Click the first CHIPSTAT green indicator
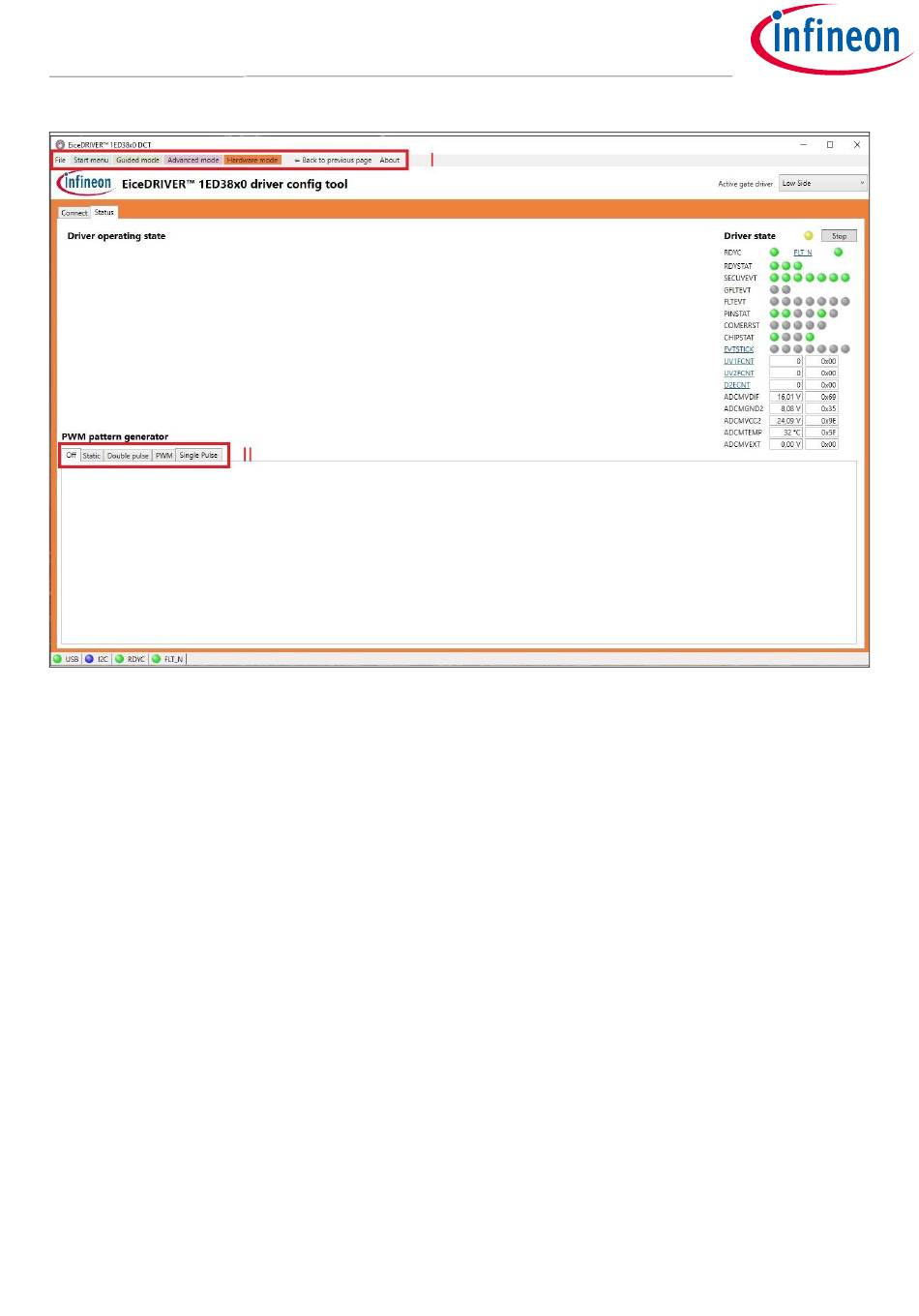Image resolution: width=919 pixels, height=1316 pixels. coord(774,338)
